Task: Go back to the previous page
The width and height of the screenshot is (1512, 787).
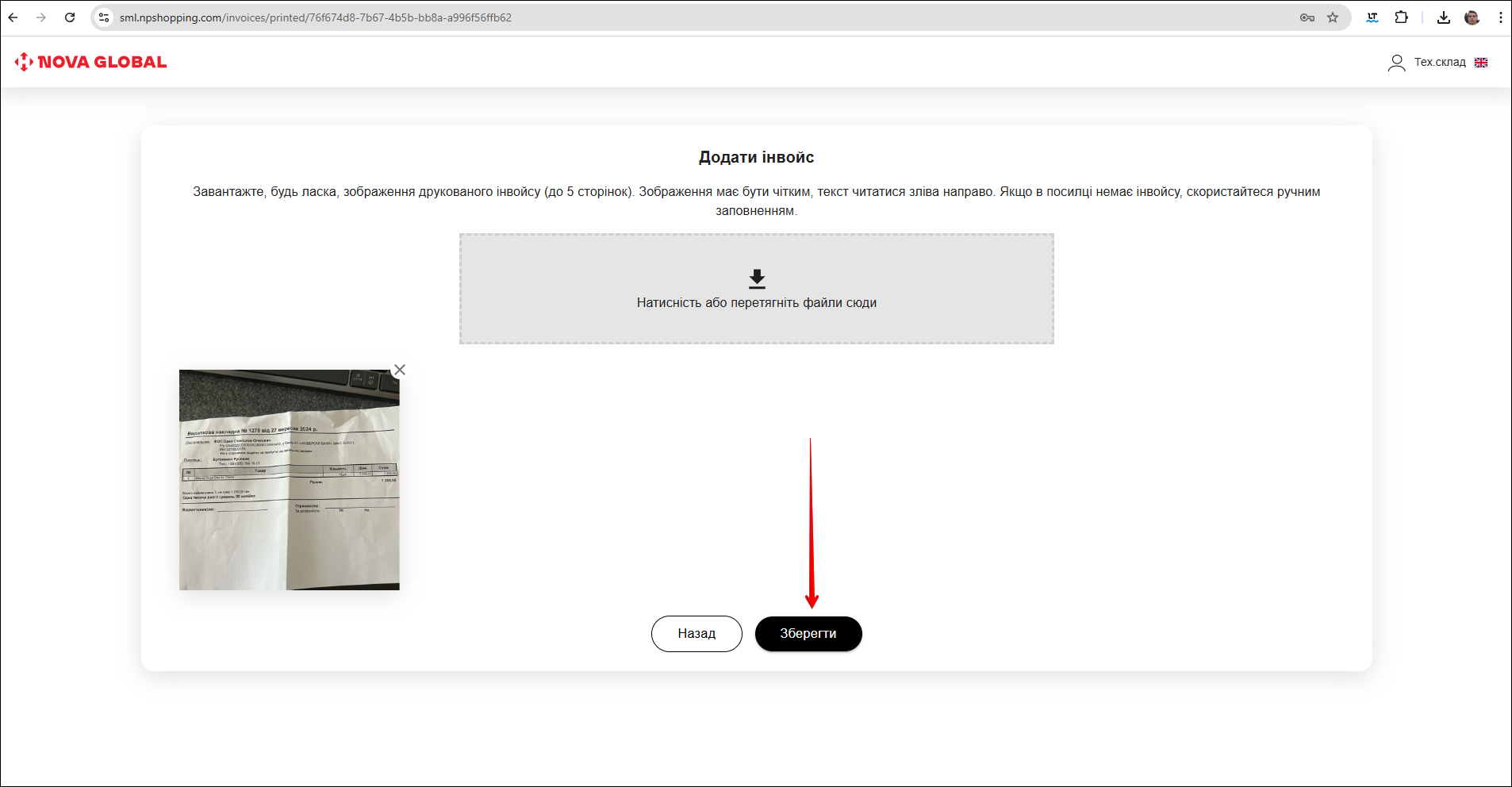Action: click(x=13, y=17)
